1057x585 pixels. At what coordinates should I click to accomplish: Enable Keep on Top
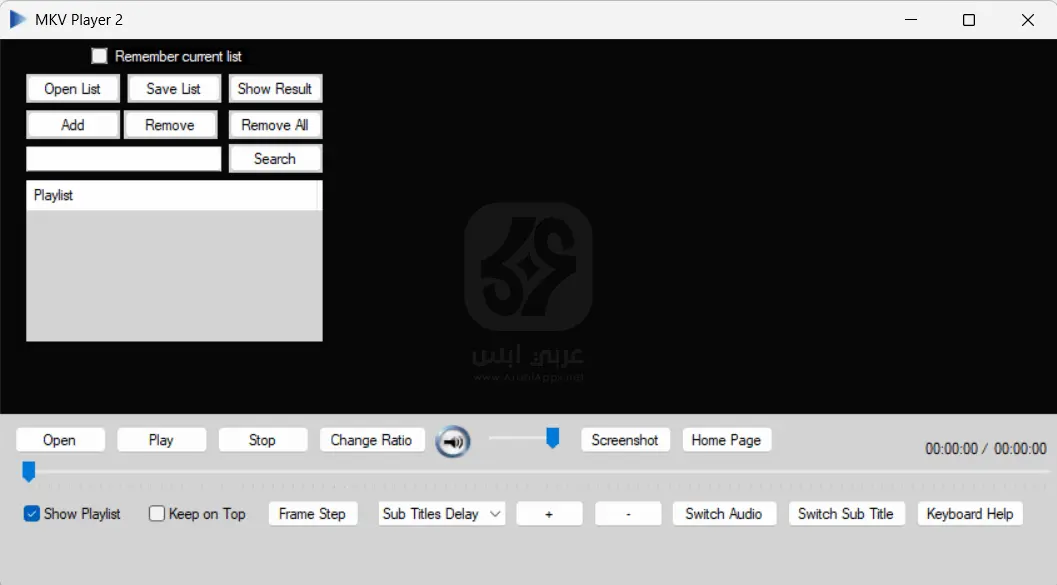point(156,513)
